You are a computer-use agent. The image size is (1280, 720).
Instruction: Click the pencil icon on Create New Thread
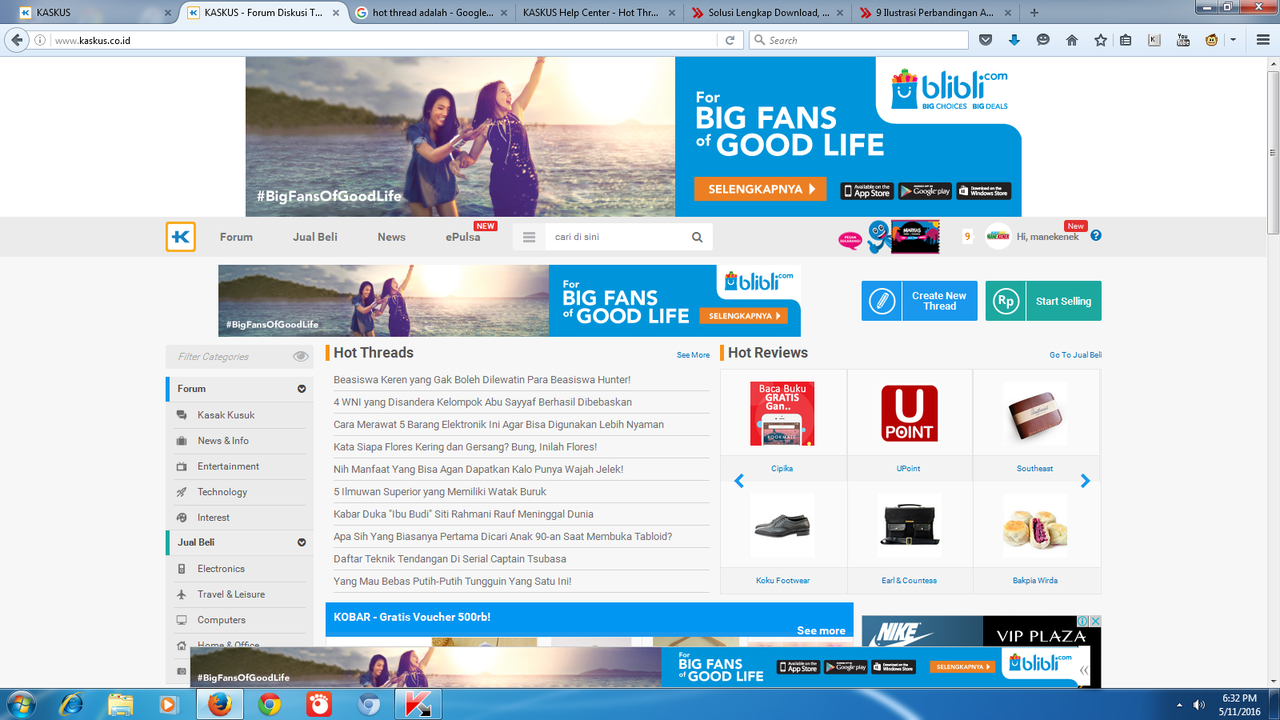pos(882,301)
